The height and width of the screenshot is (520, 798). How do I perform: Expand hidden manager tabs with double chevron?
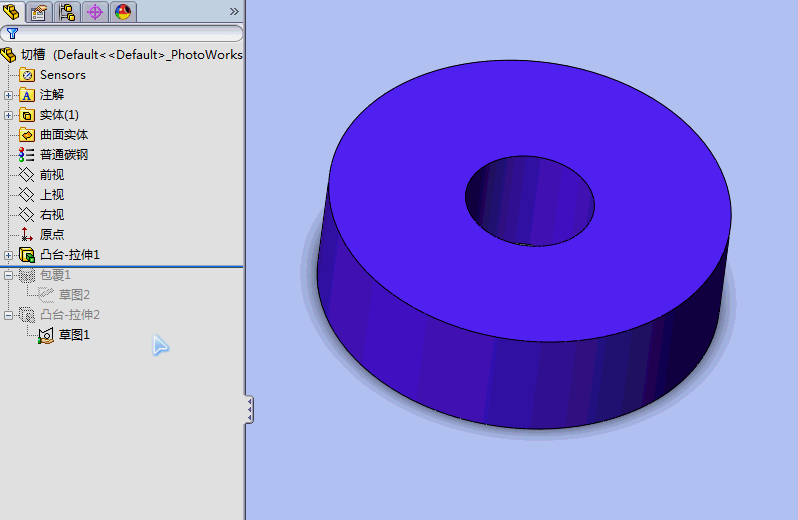coord(234,11)
